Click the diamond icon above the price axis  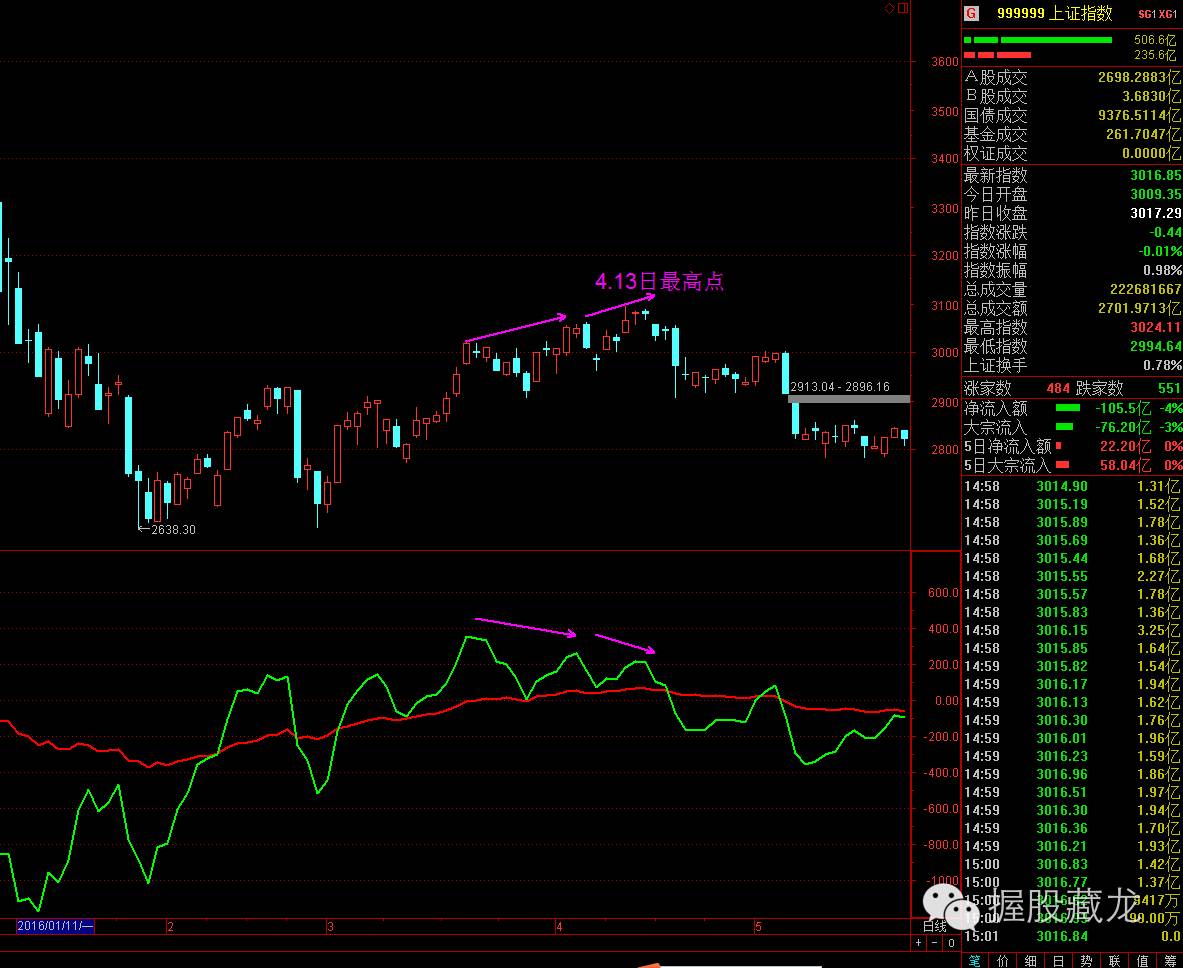pos(890,8)
